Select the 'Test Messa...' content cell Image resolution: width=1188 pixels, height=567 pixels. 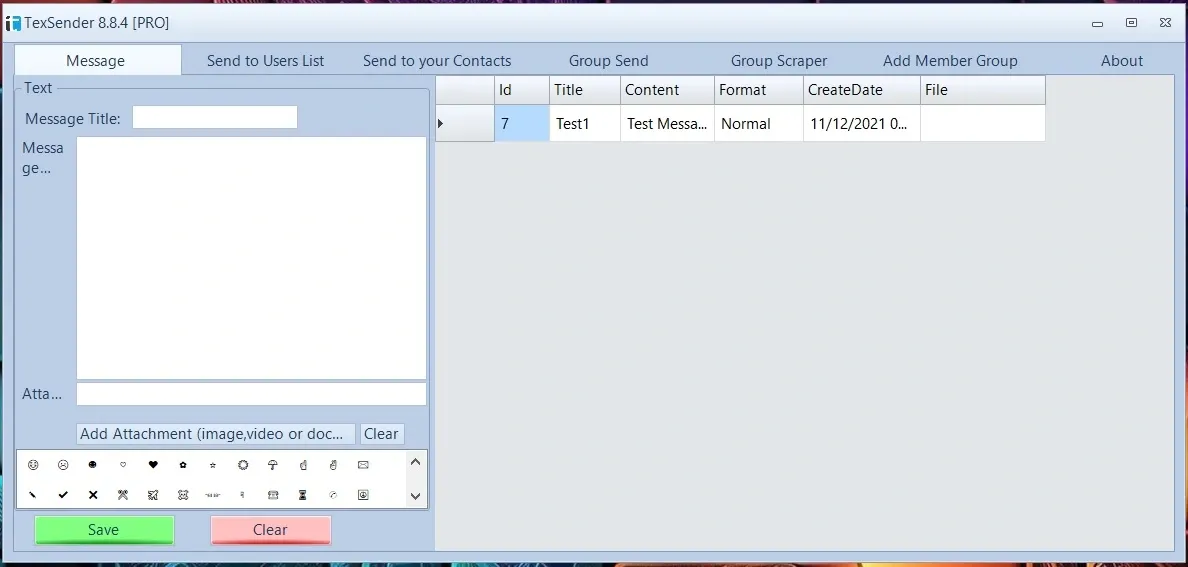click(667, 123)
